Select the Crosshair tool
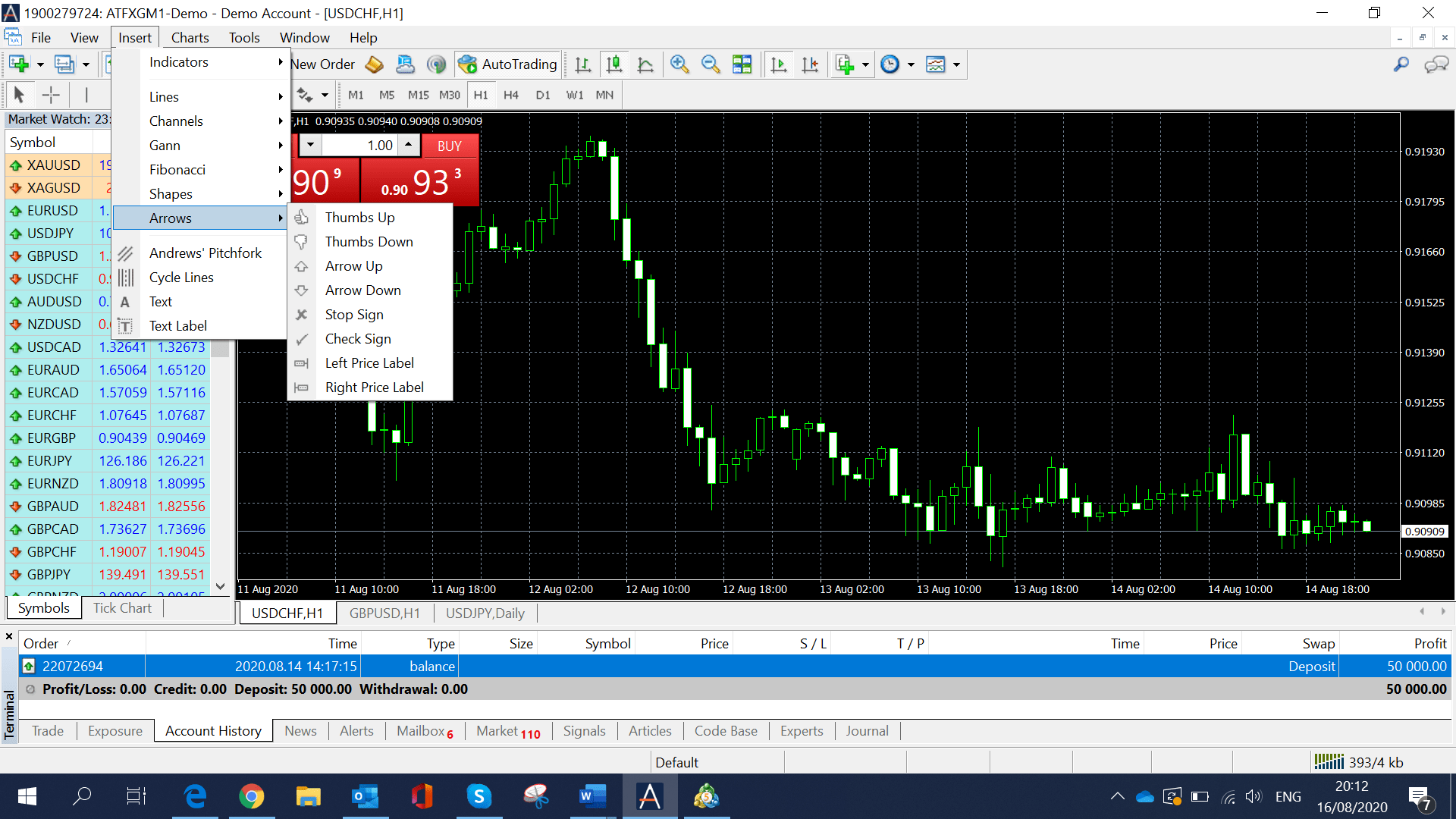The height and width of the screenshot is (819, 1456). click(x=51, y=94)
